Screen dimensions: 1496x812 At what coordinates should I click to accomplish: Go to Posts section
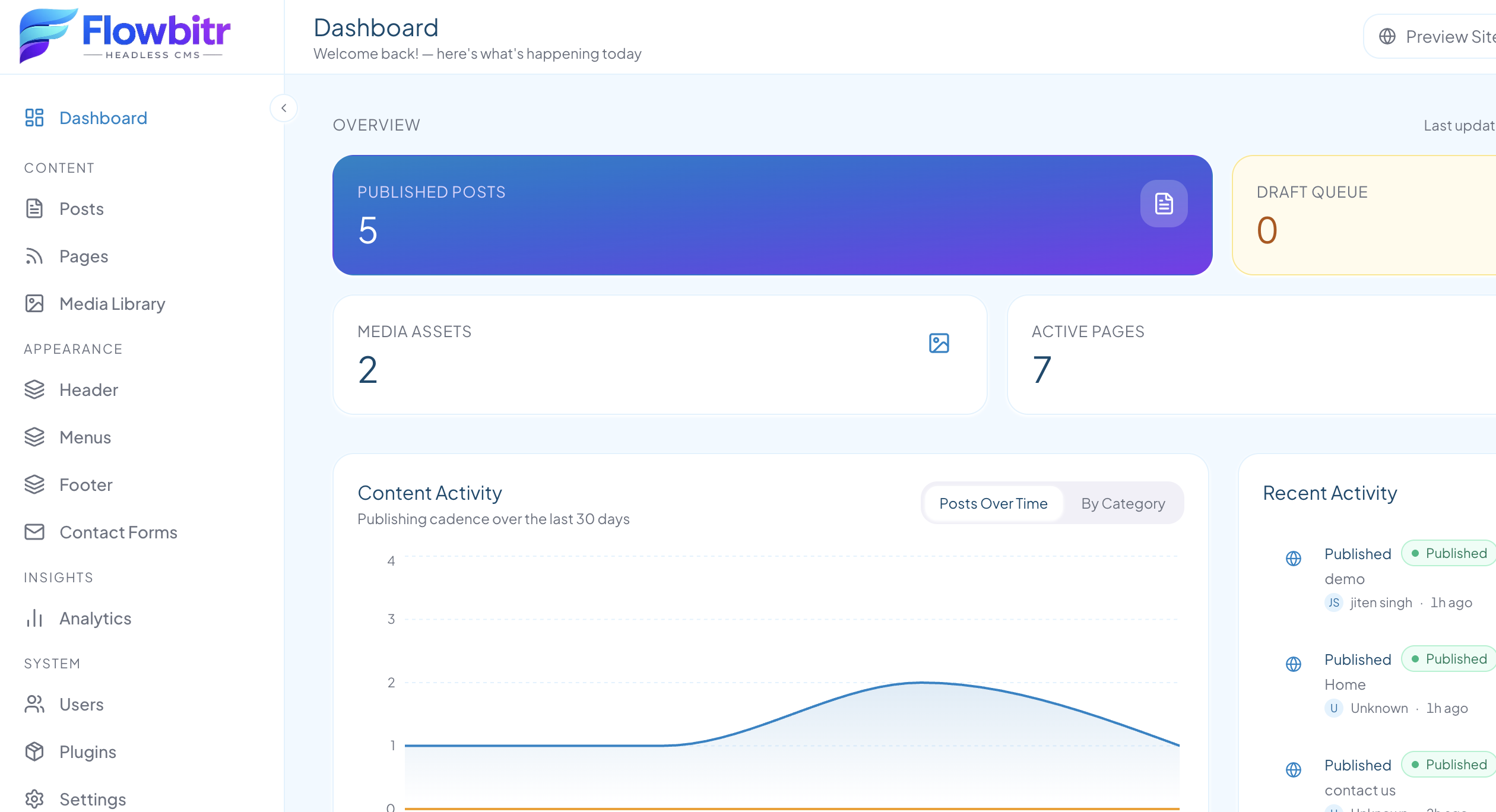tap(81, 208)
